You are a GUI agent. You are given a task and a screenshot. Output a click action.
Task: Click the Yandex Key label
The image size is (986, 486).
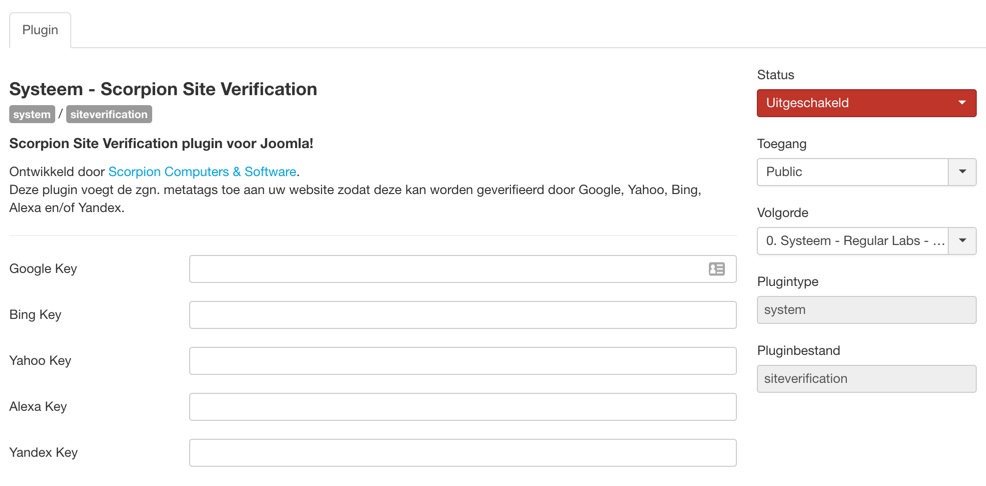[x=43, y=453]
